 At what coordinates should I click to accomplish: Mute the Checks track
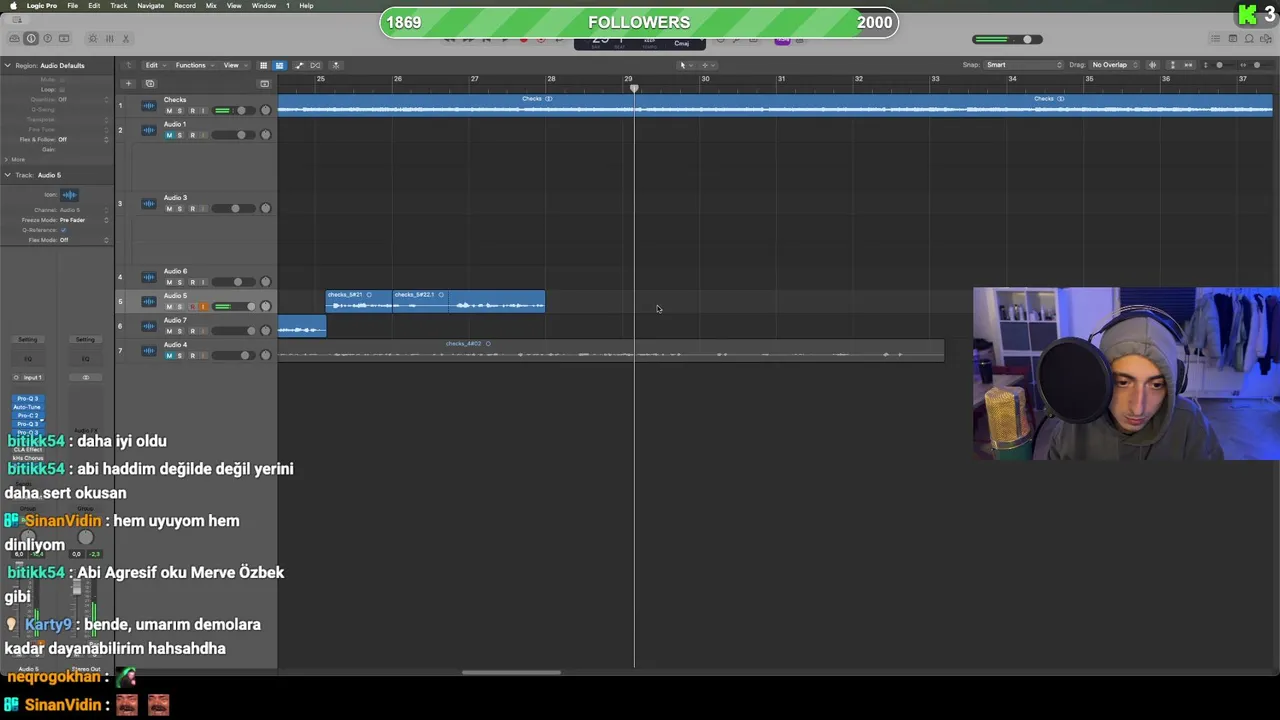(x=169, y=110)
